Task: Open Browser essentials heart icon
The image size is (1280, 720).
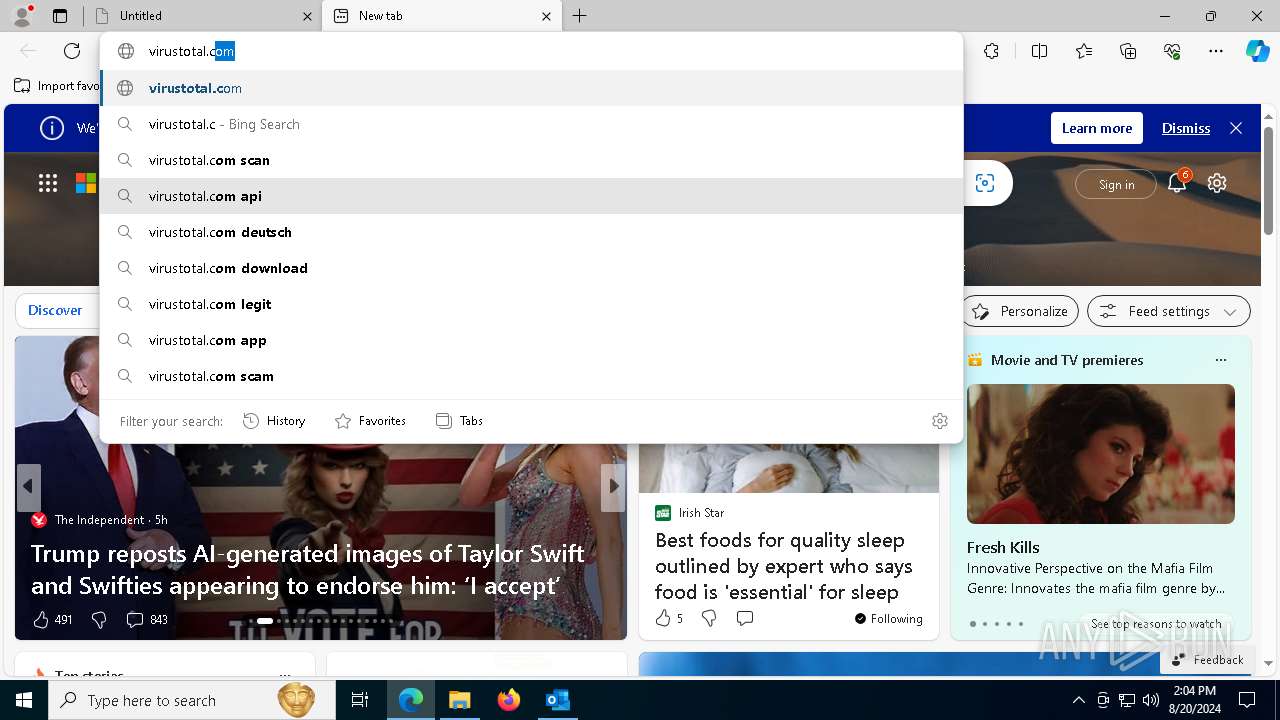Action: coord(1172,51)
